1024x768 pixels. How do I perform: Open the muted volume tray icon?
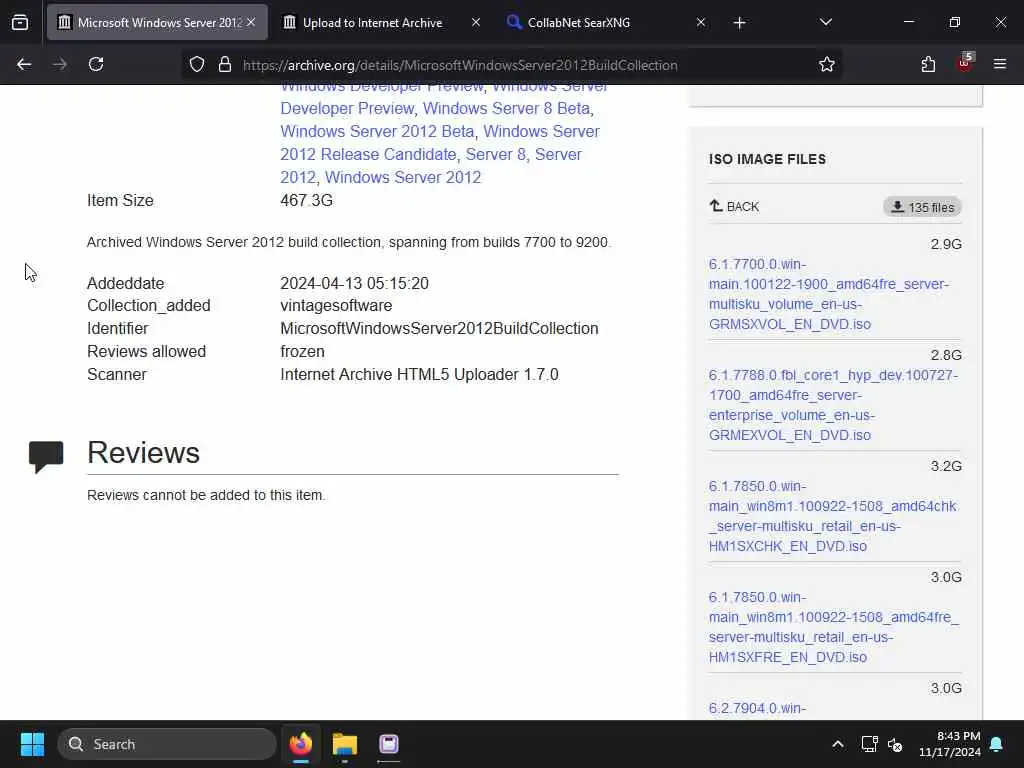(895, 744)
